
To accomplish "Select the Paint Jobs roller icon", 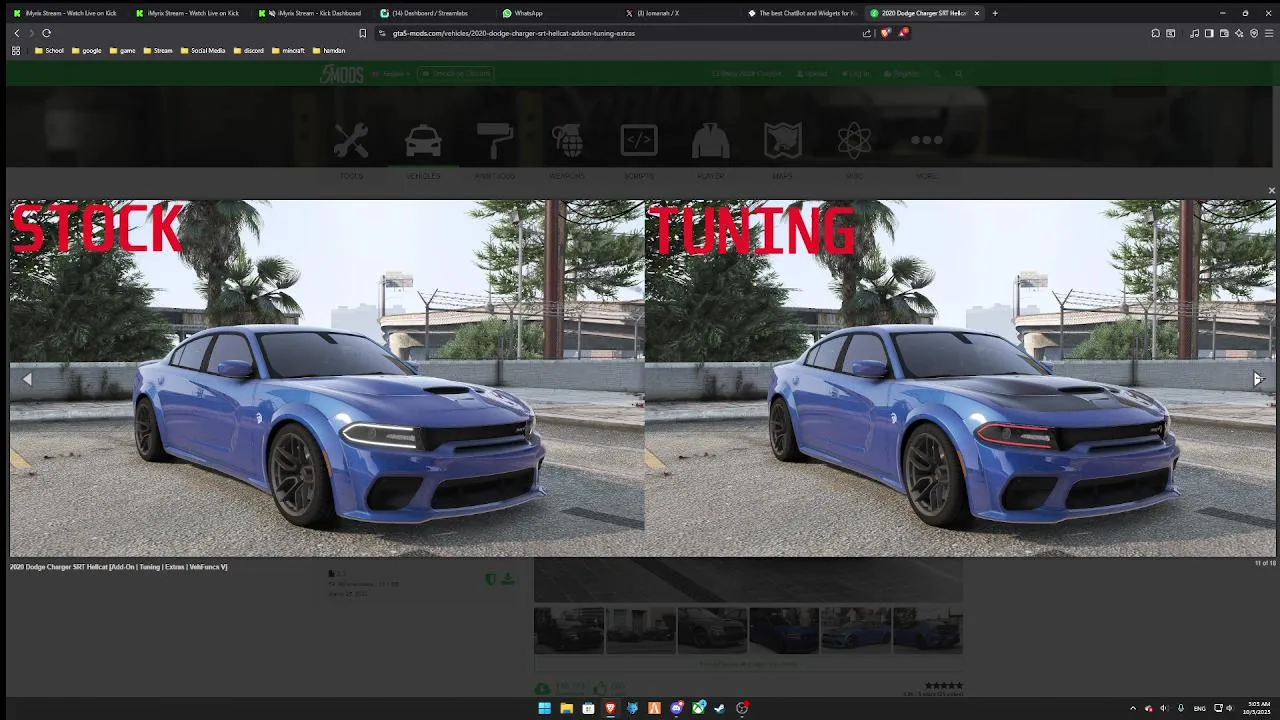I will click(495, 141).
